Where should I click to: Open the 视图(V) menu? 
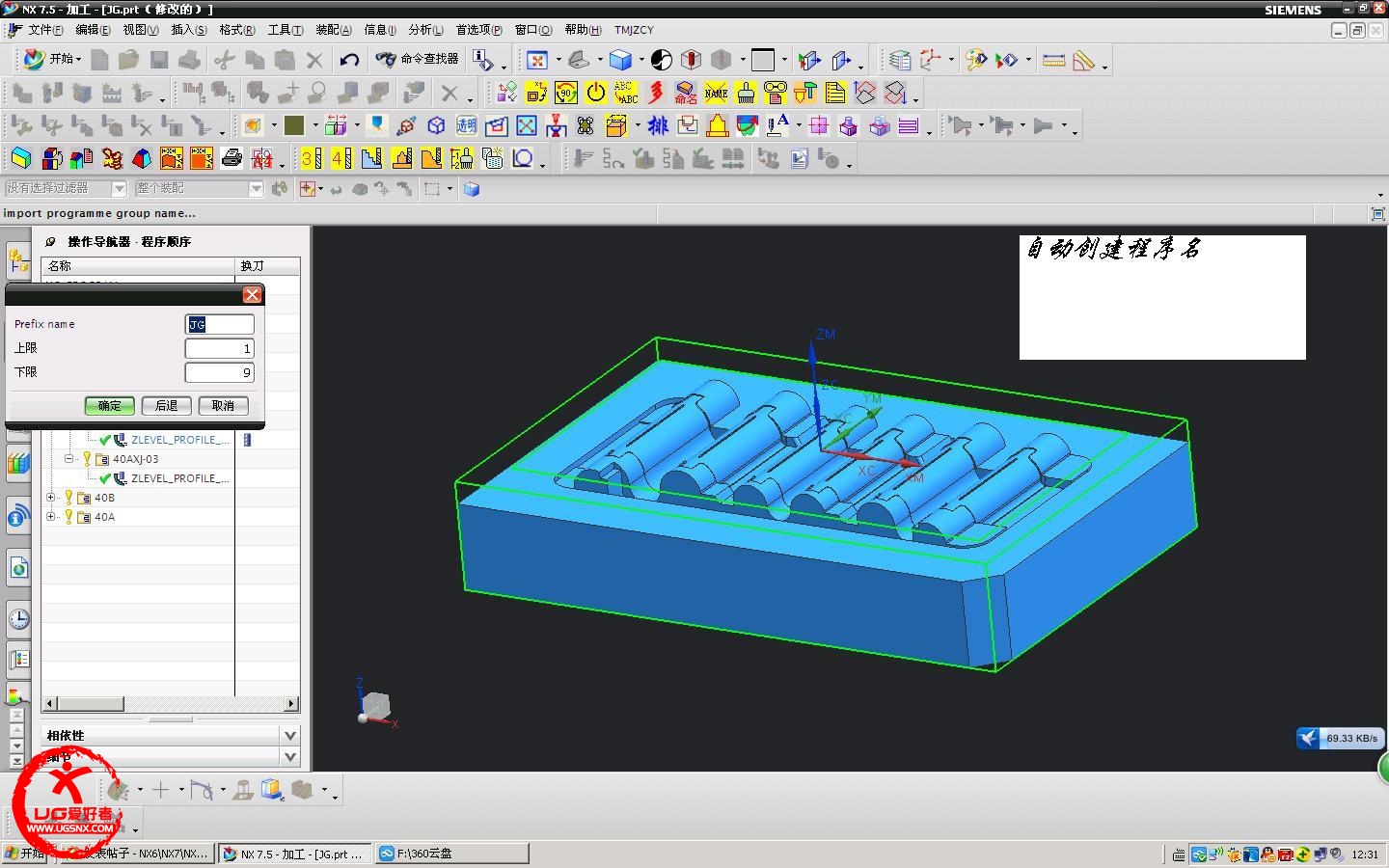[141, 30]
